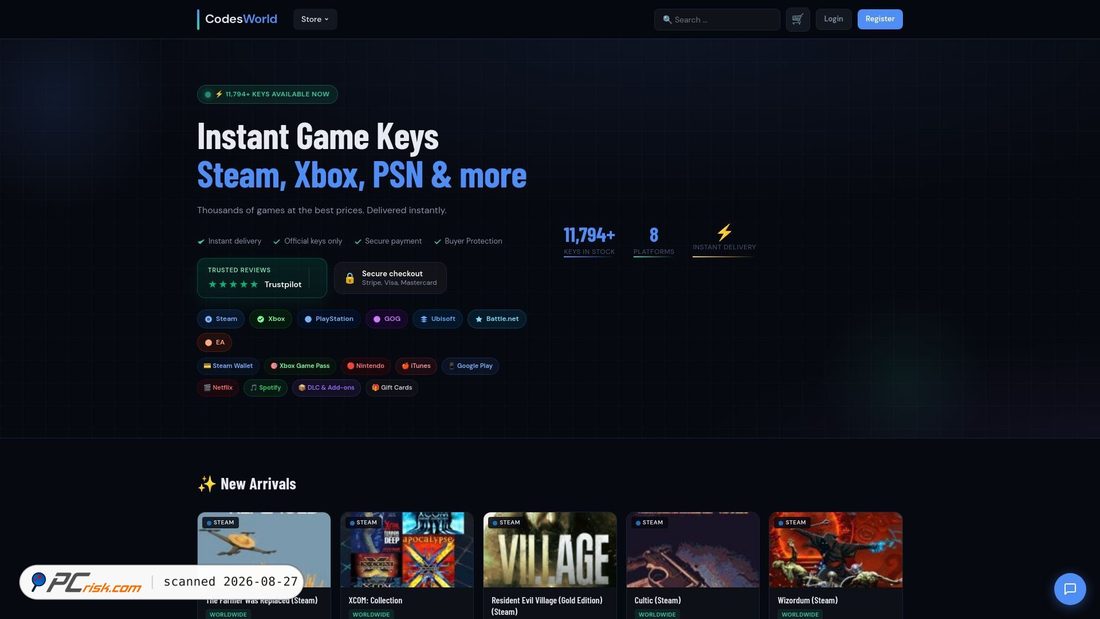Open The Farmer Was Replaced thumbnail
Image resolution: width=1100 pixels, height=619 pixels.
coord(264,550)
